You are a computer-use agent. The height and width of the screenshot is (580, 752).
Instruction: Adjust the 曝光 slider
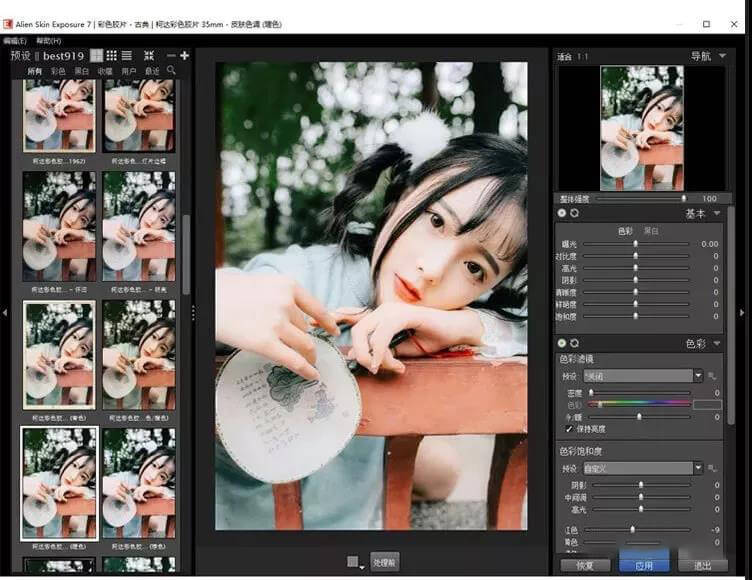(636, 244)
